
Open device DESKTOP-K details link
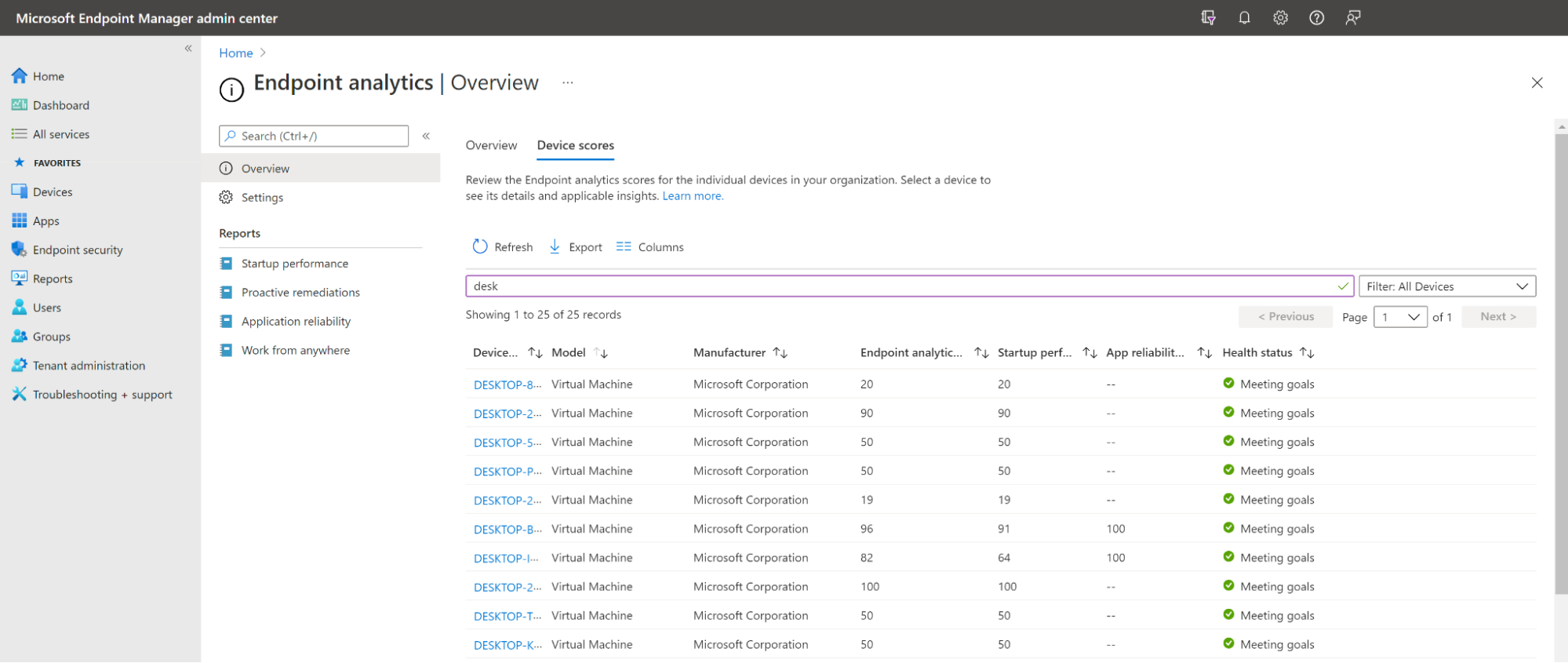click(508, 646)
